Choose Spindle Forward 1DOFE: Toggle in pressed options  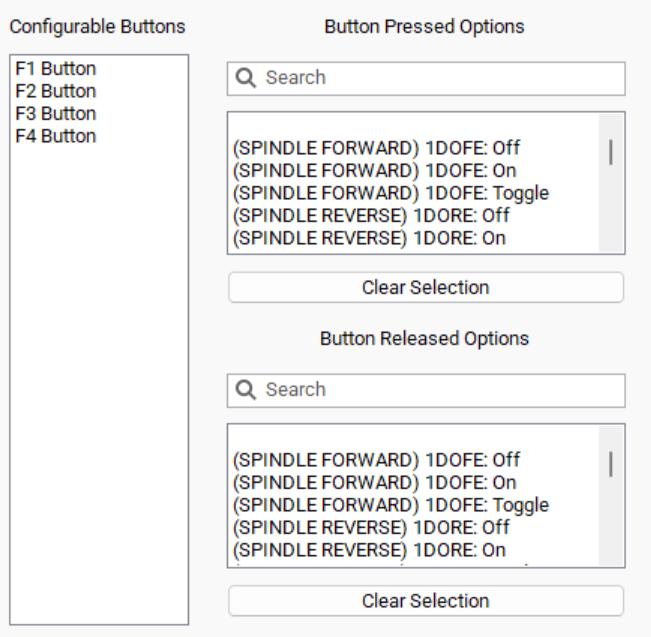point(390,193)
